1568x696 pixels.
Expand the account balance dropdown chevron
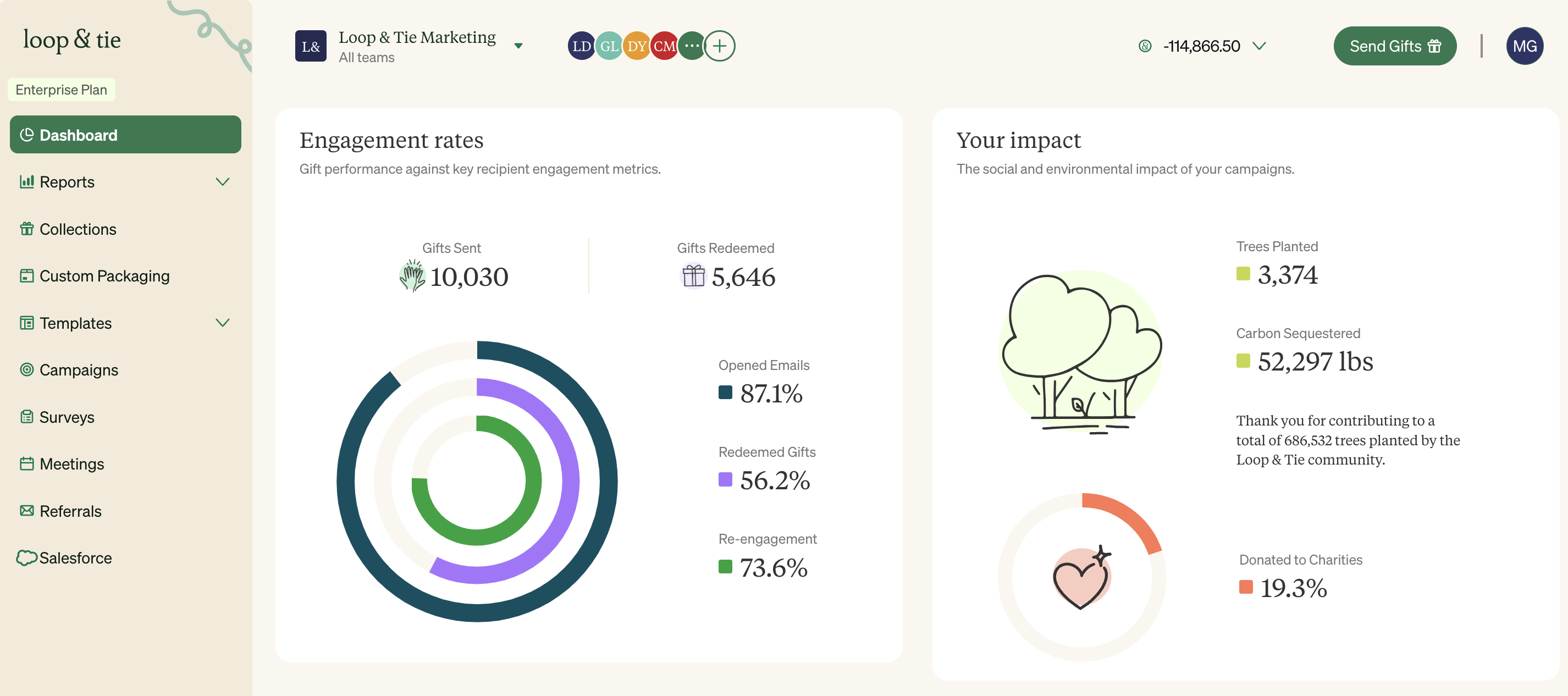[1260, 46]
